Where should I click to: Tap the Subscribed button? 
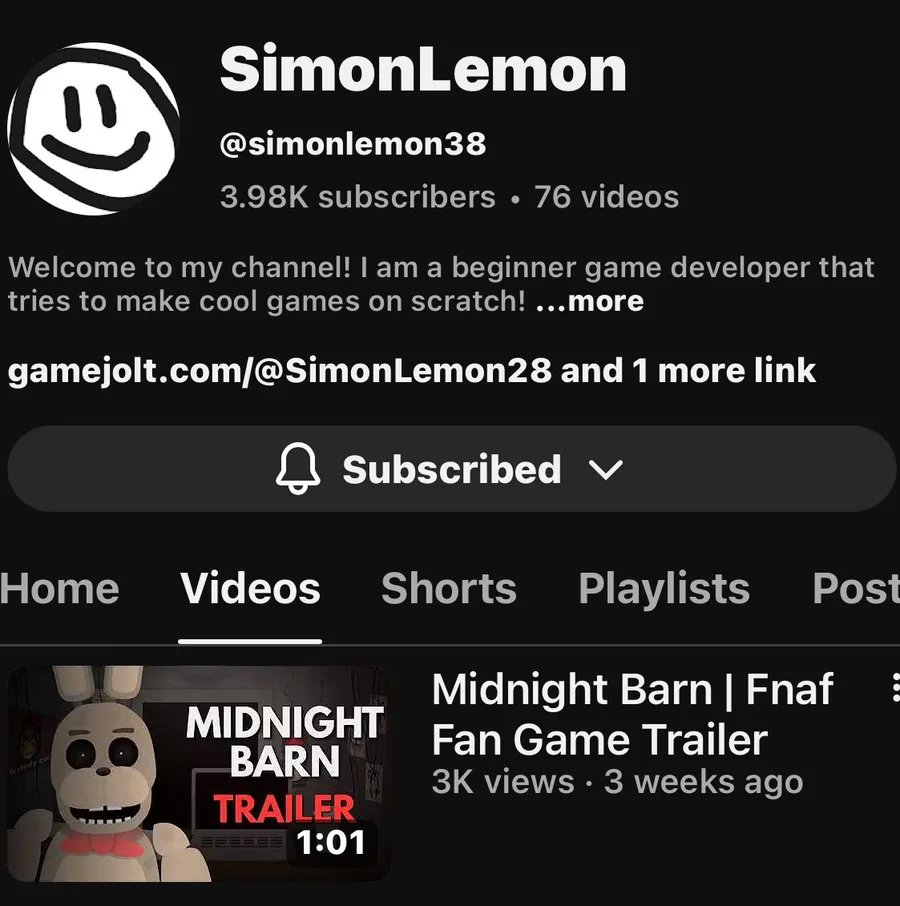coord(451,469)
